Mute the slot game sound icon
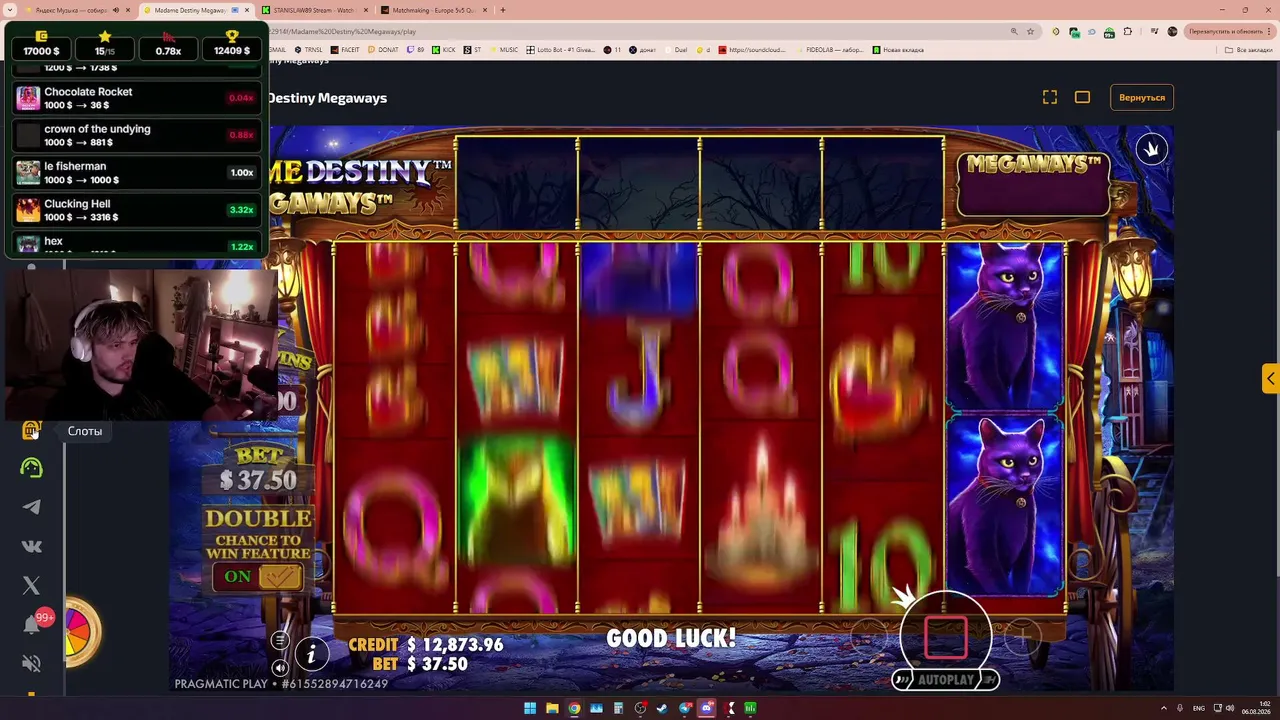Viewport: 1280px width, 720px height. point(280,667)
